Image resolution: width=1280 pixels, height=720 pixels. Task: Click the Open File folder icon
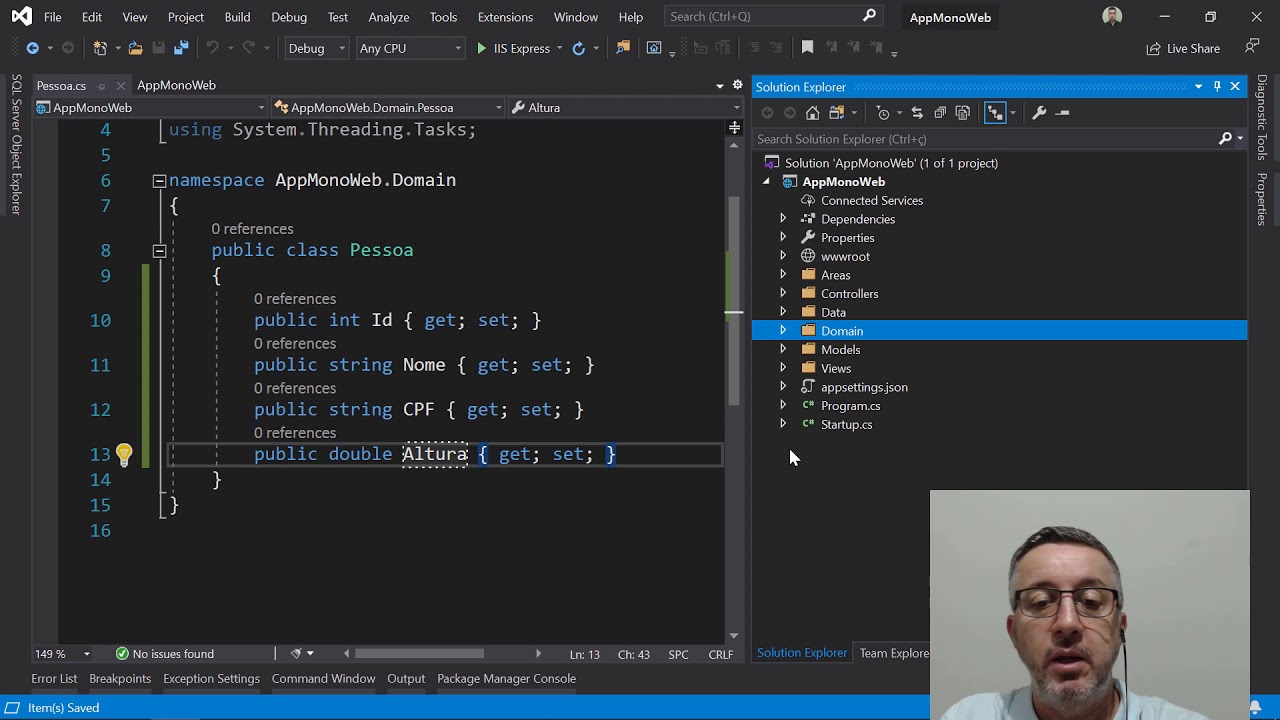(x=135, y=48)
